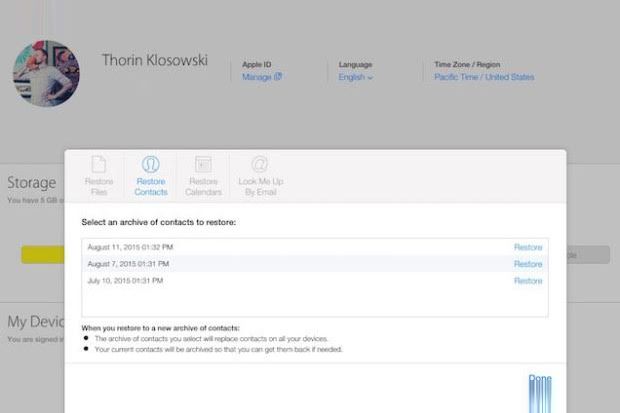Restore the July 10, 2015 archive
The height and width of the screenshot is (413, 620).
coord(528,281)
